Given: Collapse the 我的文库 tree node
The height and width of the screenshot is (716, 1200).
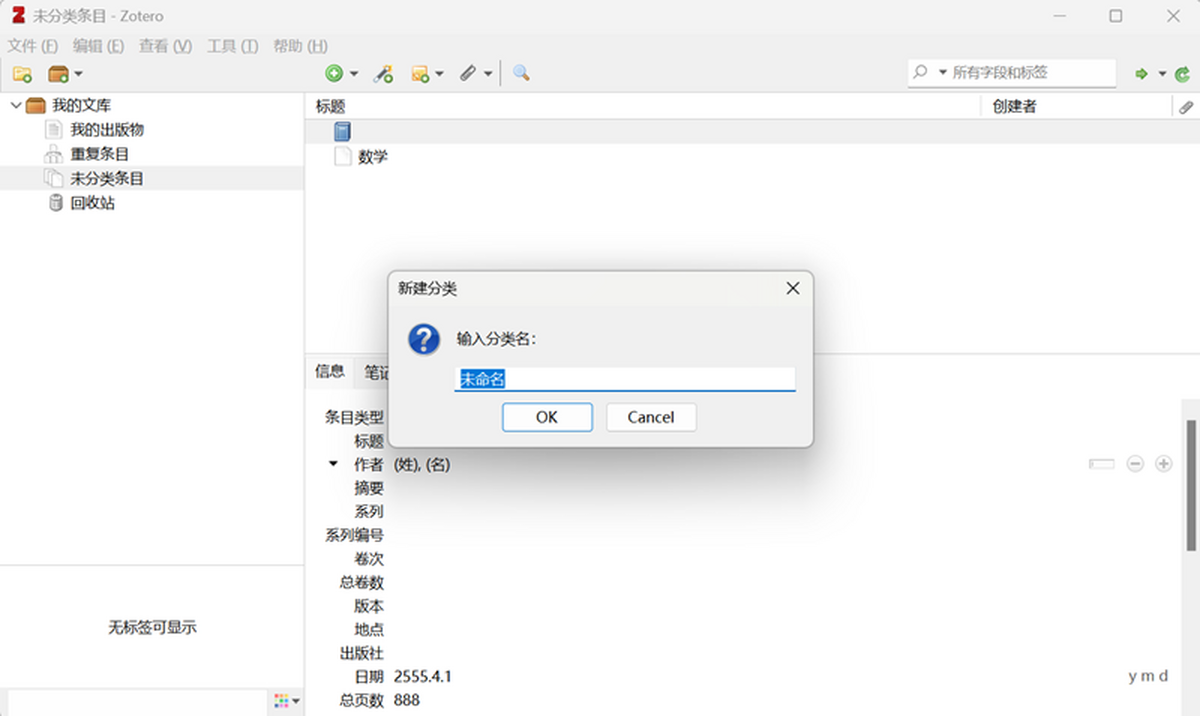Looking at the screenshot, I should [16, 105].
